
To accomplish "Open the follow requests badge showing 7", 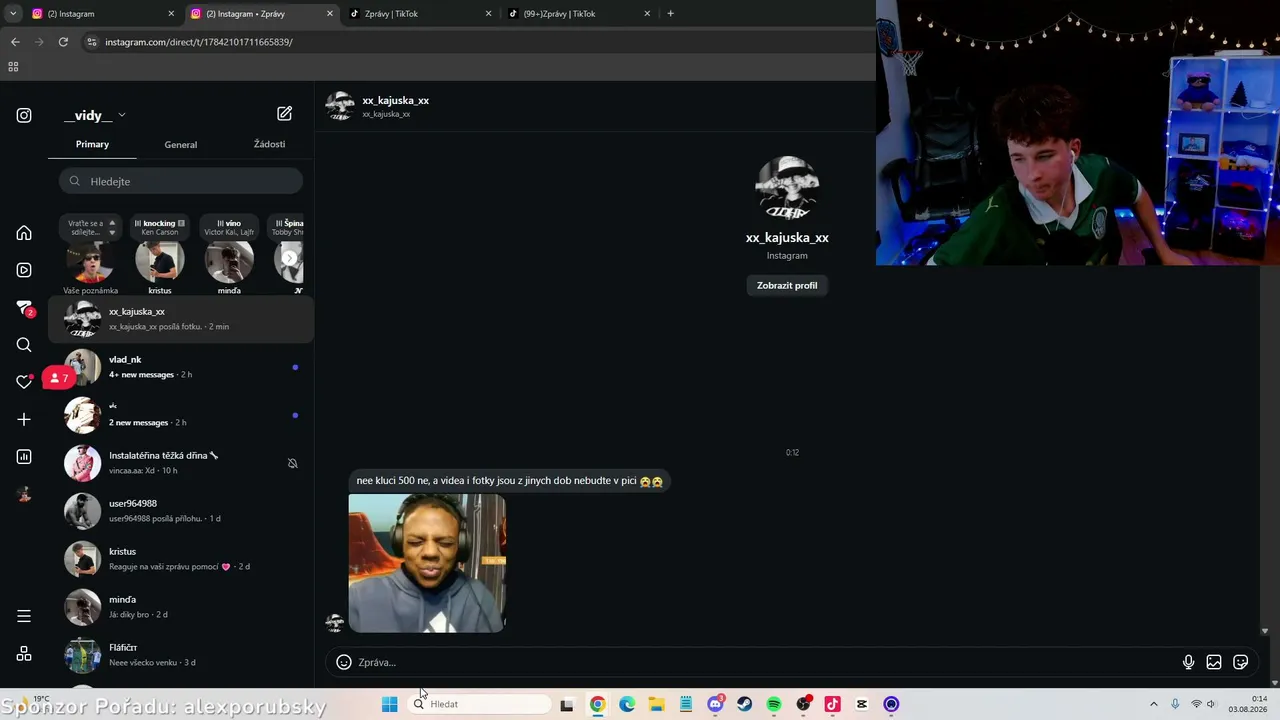I will click(x=60, y=378).
